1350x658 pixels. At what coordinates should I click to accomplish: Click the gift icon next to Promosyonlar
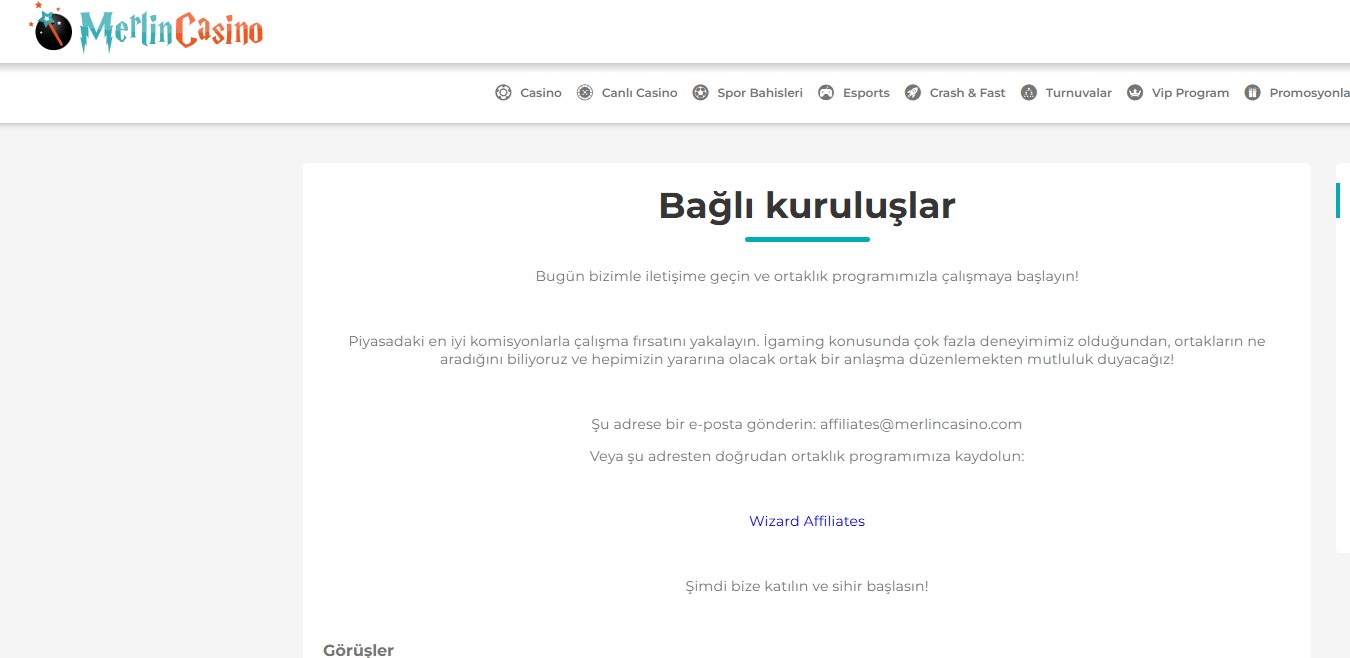coord(1253,92)
